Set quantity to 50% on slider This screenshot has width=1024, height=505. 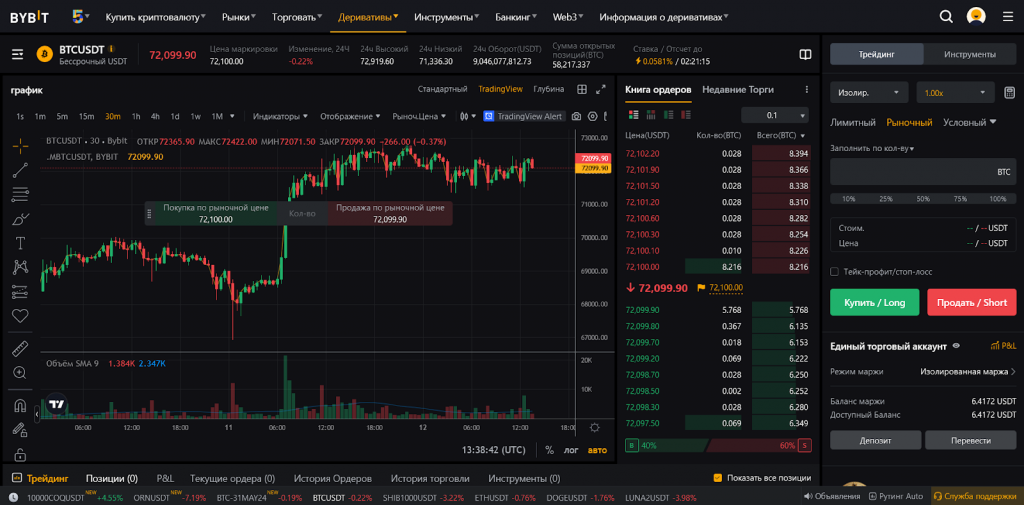click(x=923, y=199)
